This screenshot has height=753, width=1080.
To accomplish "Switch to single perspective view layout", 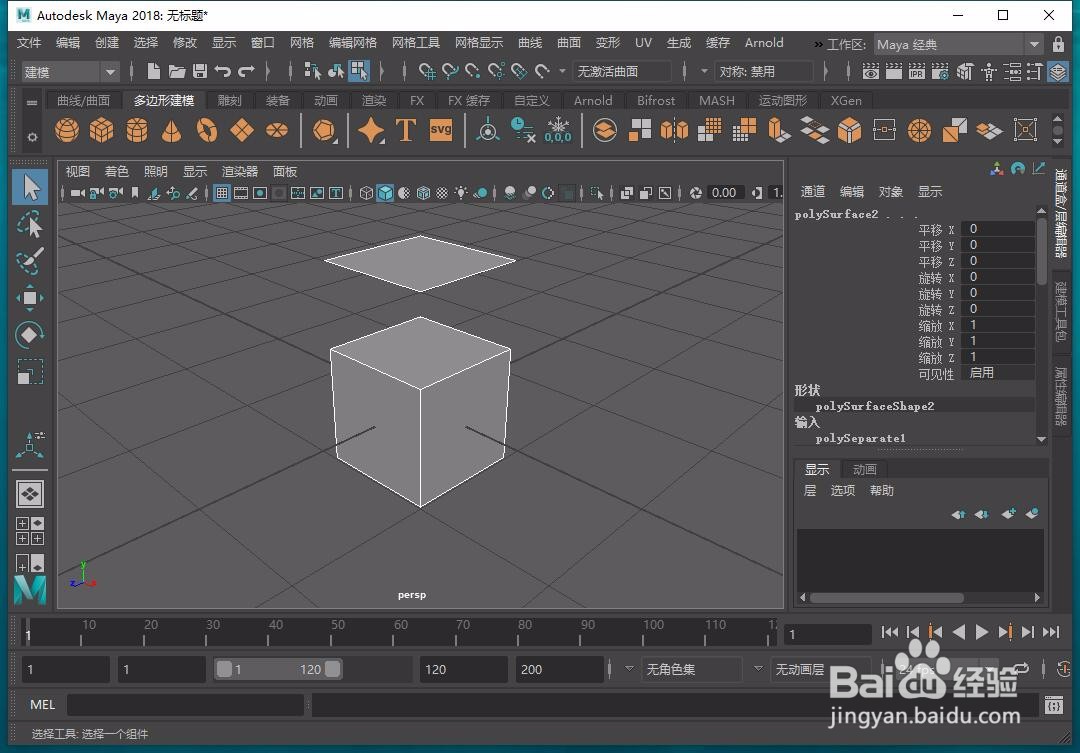I will point(30,493).
